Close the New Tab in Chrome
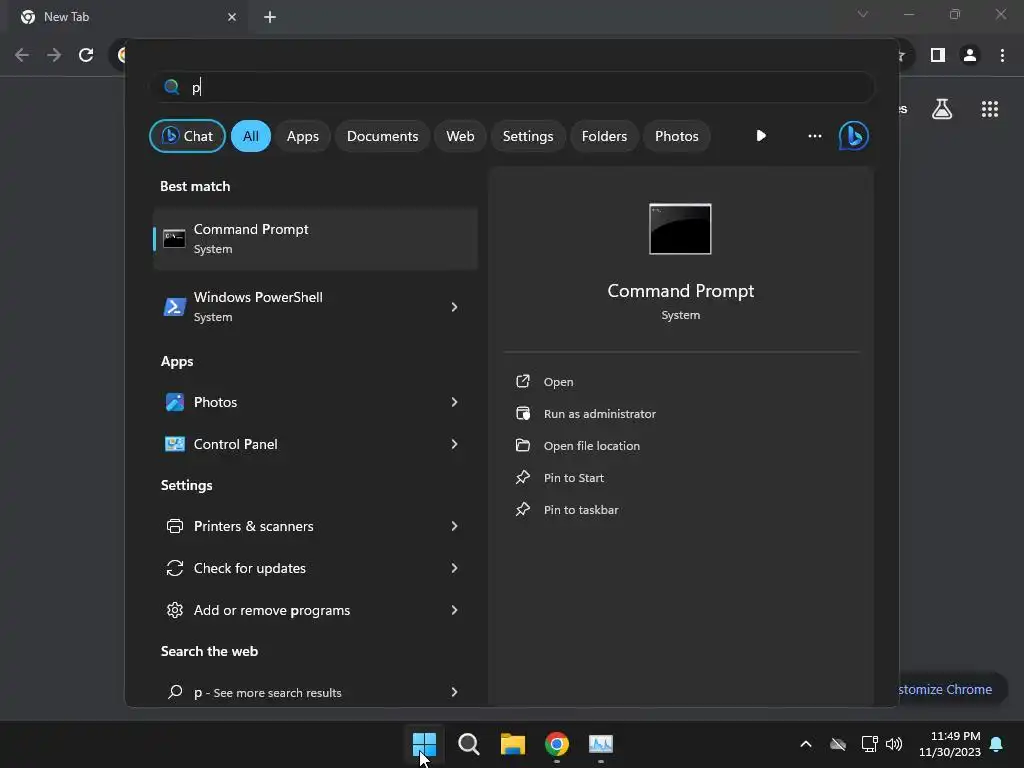This screenshot has height=768, width=1024. [x=232, y=17]
